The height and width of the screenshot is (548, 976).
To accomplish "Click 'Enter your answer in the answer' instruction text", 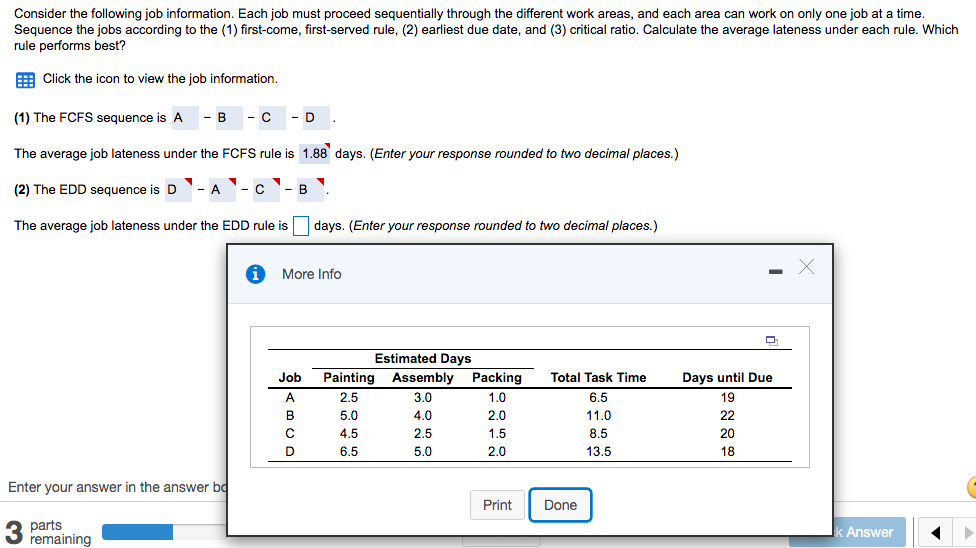I will tap(117, 487).
